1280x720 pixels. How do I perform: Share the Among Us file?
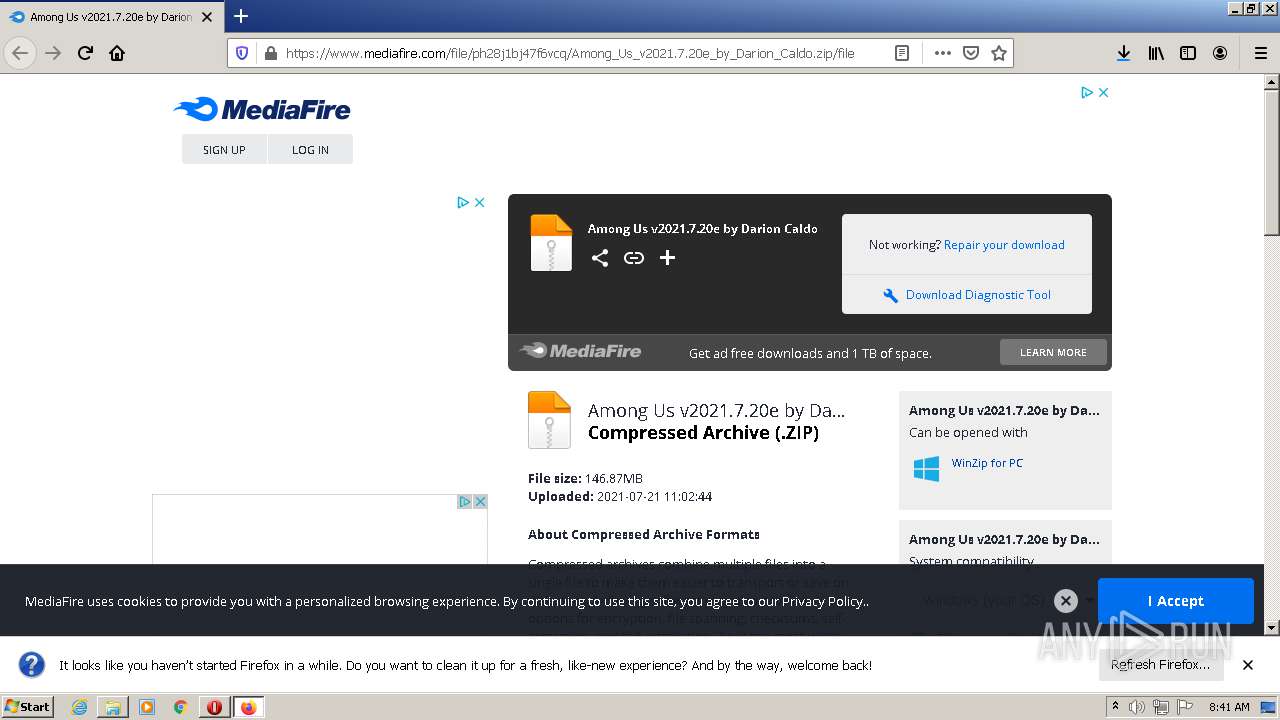[599, 258]
